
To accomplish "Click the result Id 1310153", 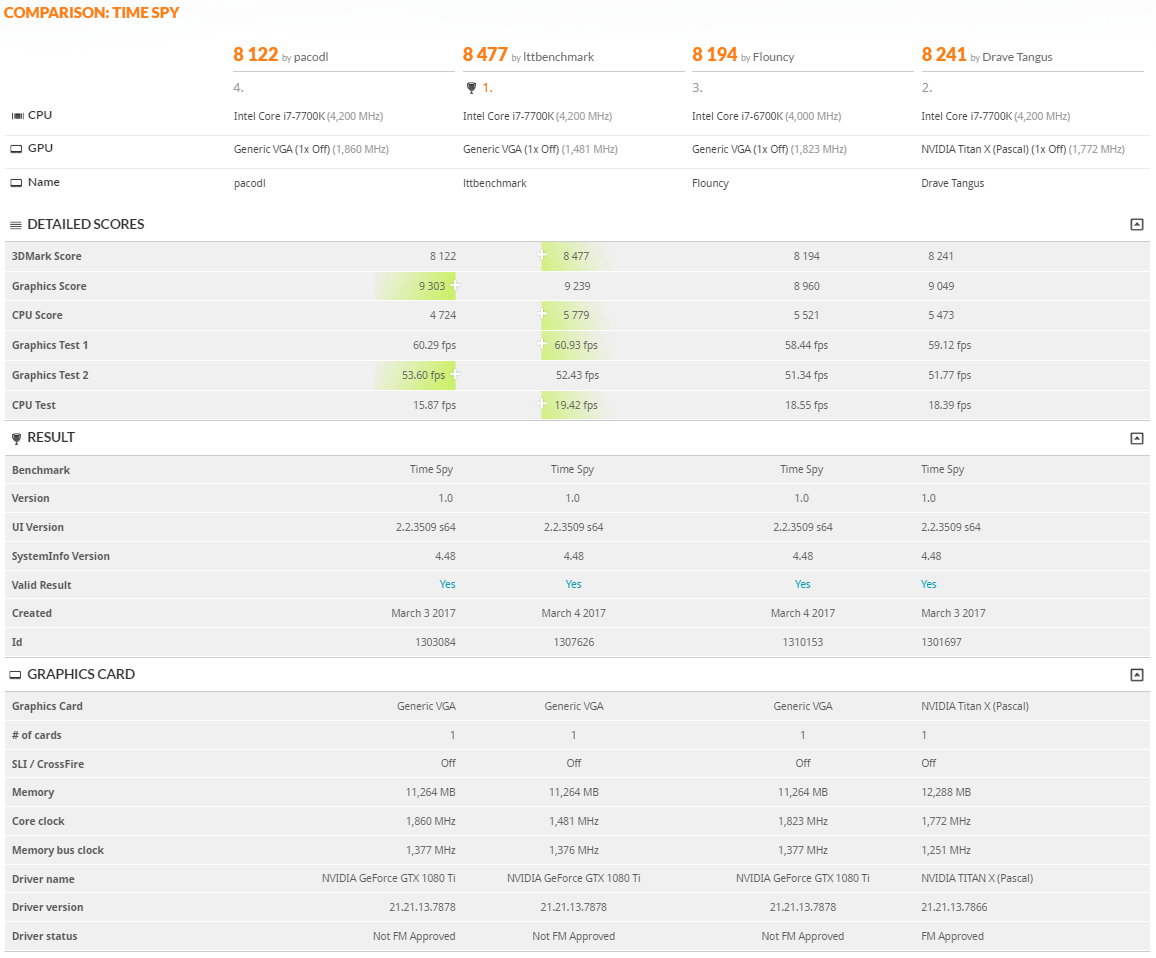I will point(803,642).
